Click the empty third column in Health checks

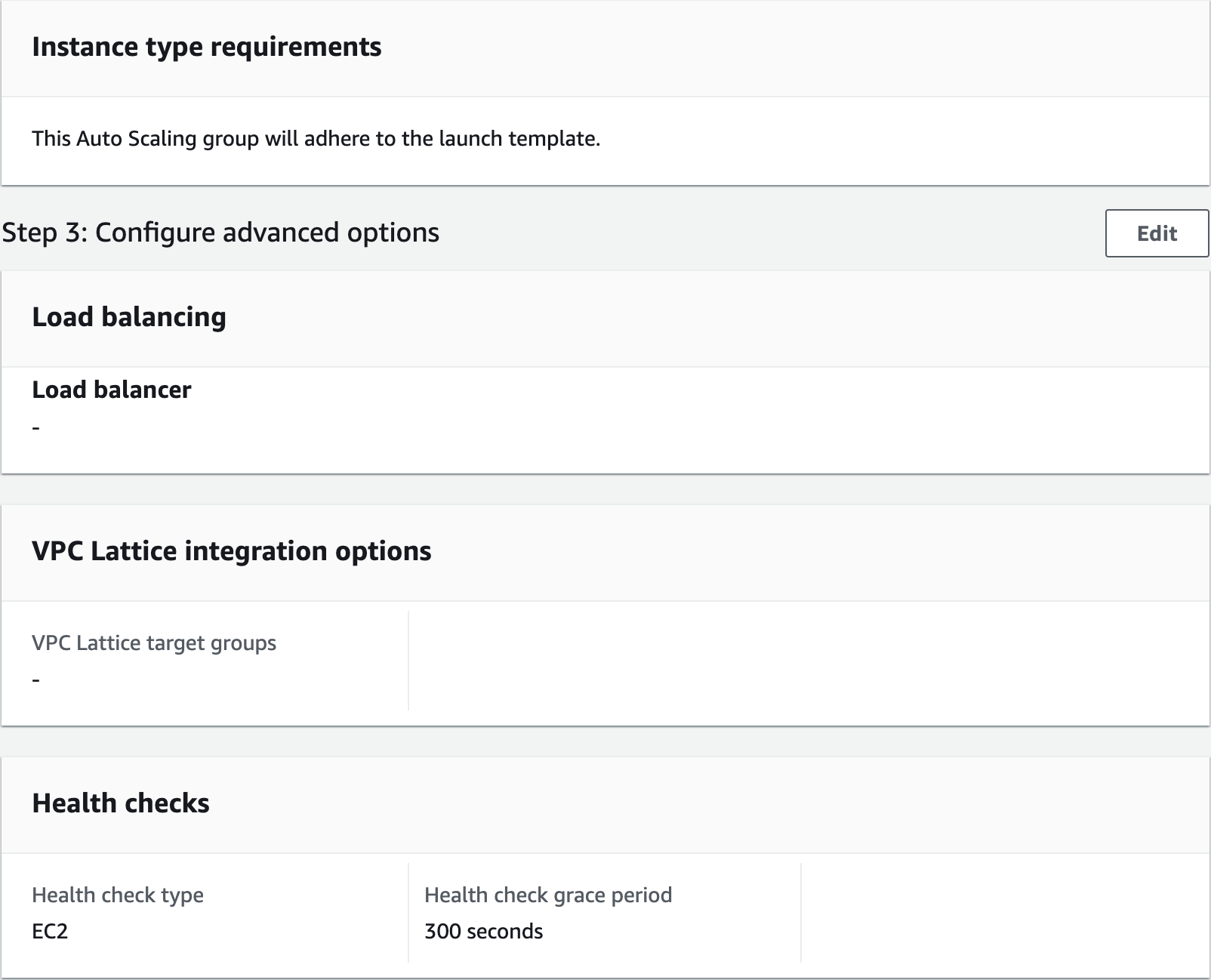[1004, 914]
